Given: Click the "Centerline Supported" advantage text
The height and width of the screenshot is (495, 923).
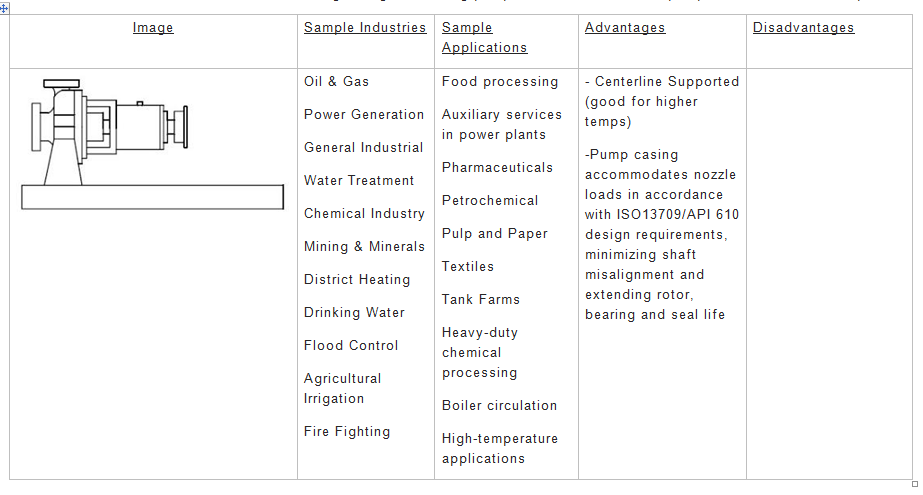Looking at the screenshot, I should (x=666, y=82).
